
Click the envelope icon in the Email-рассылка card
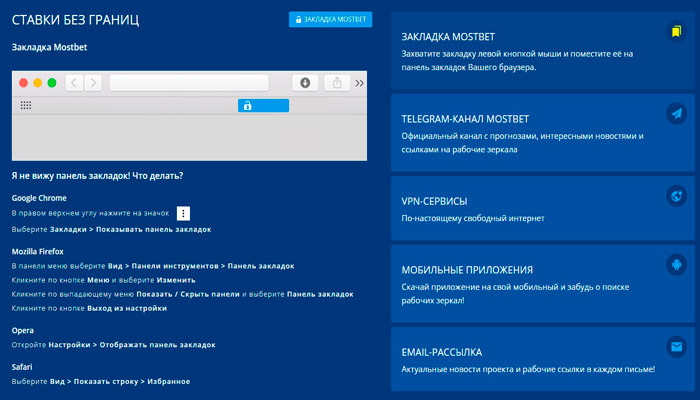tap(677, 347)
